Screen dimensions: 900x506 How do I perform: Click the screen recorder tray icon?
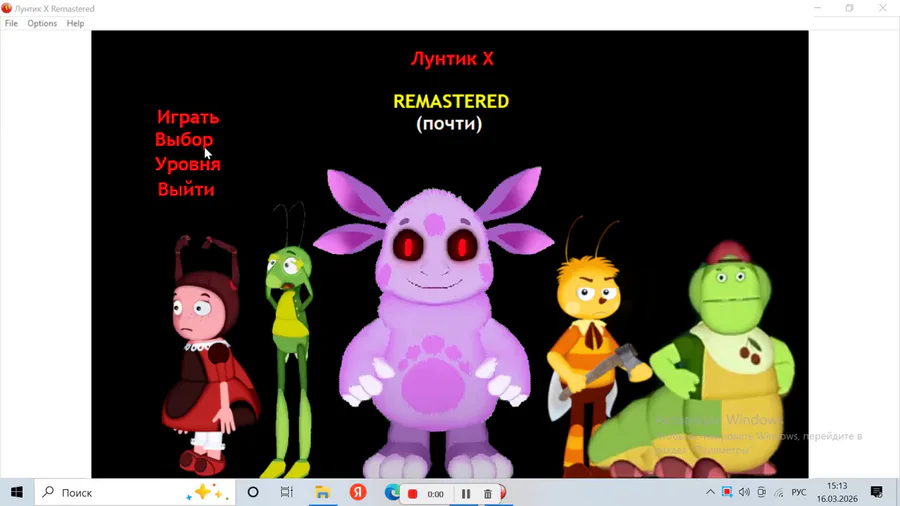(727, 492)
